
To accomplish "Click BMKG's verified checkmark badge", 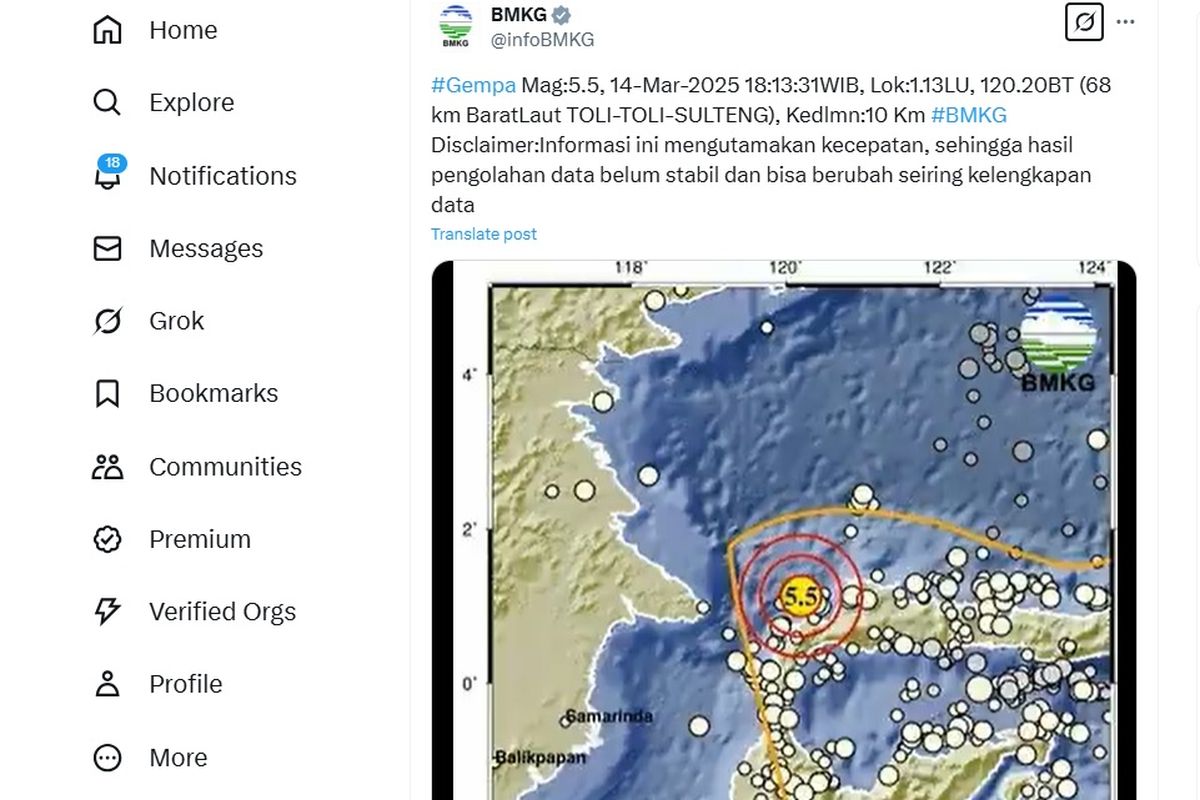I will 559,15.
